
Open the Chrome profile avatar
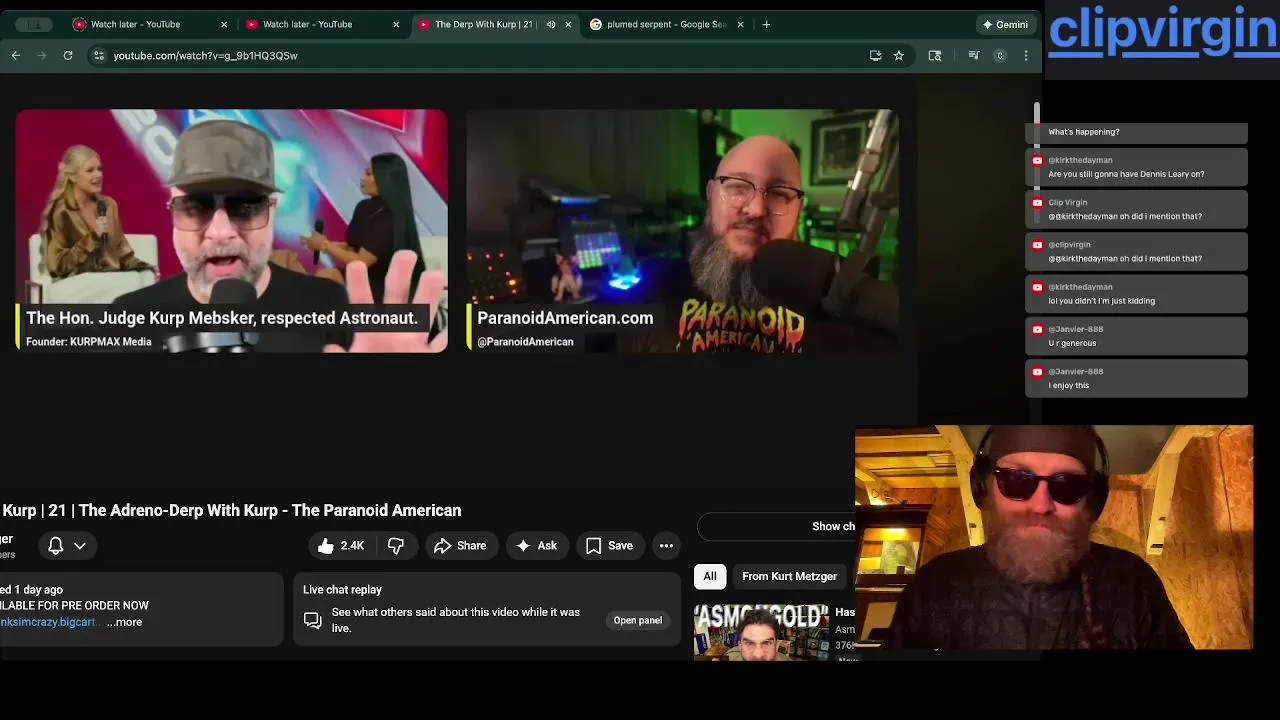(999, 56)
